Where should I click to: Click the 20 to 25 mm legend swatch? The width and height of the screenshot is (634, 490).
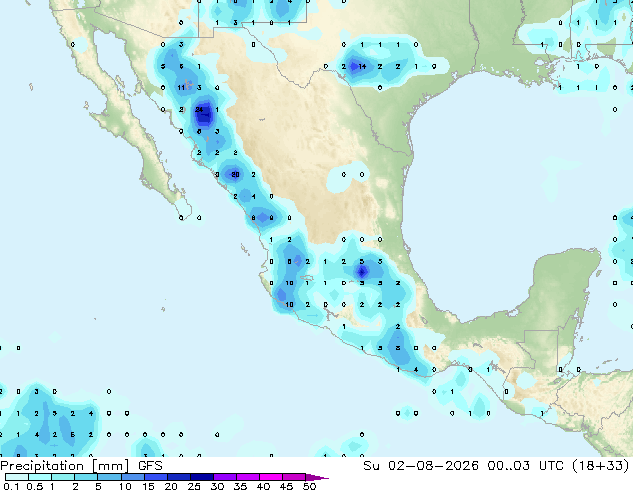click(x=178, y=477)
